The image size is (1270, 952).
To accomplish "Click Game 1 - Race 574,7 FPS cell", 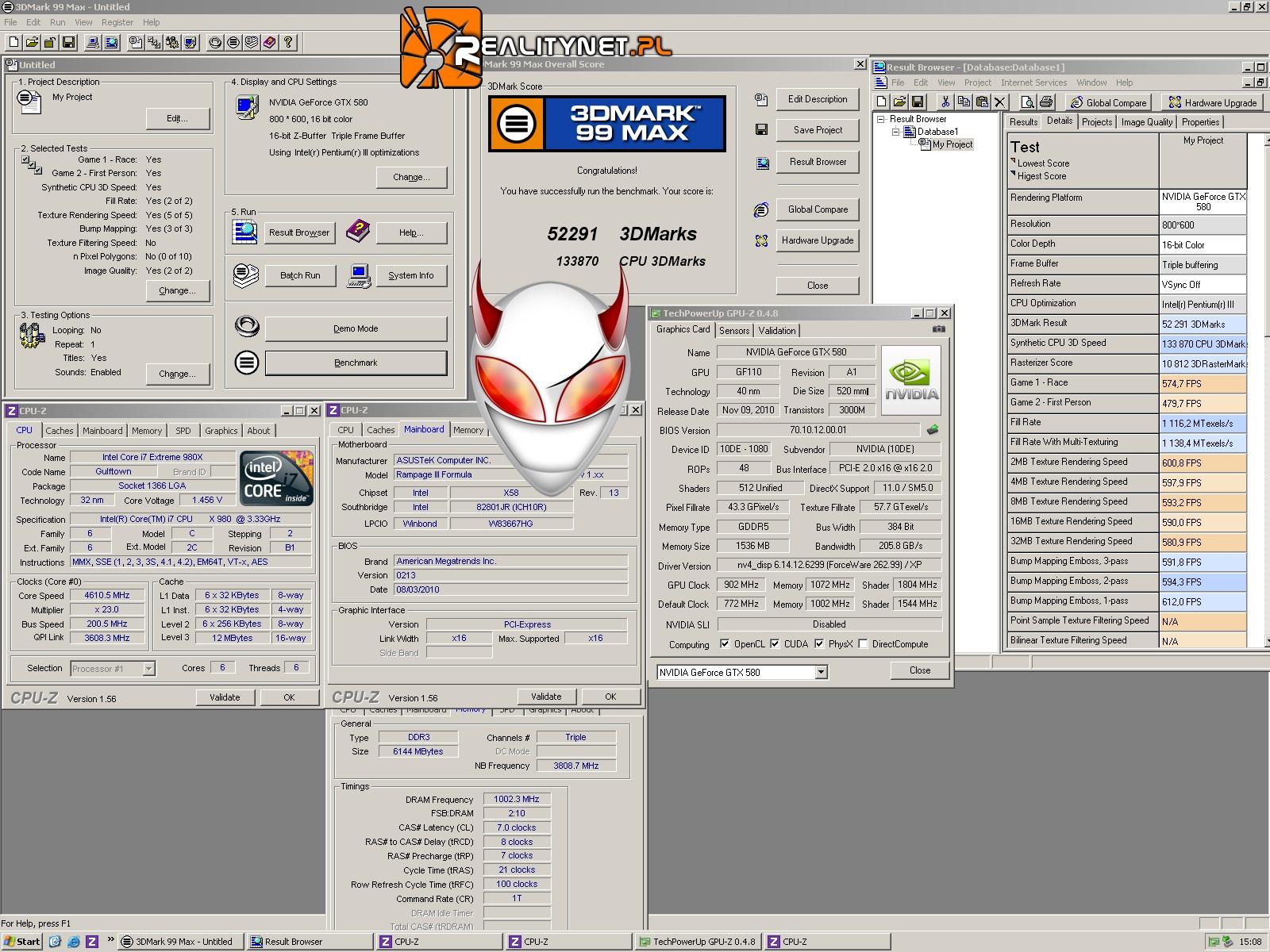I will (1203, 383).
